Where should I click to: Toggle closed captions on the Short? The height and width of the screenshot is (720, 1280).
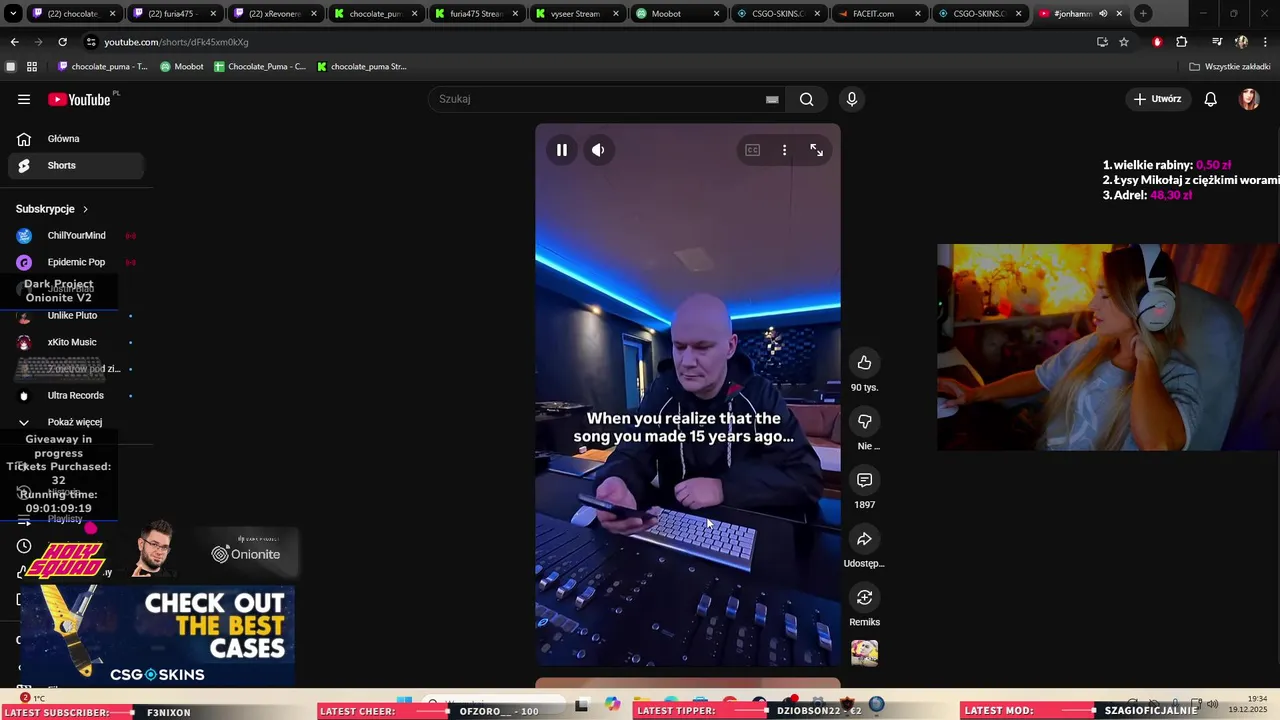pos(752,150)
